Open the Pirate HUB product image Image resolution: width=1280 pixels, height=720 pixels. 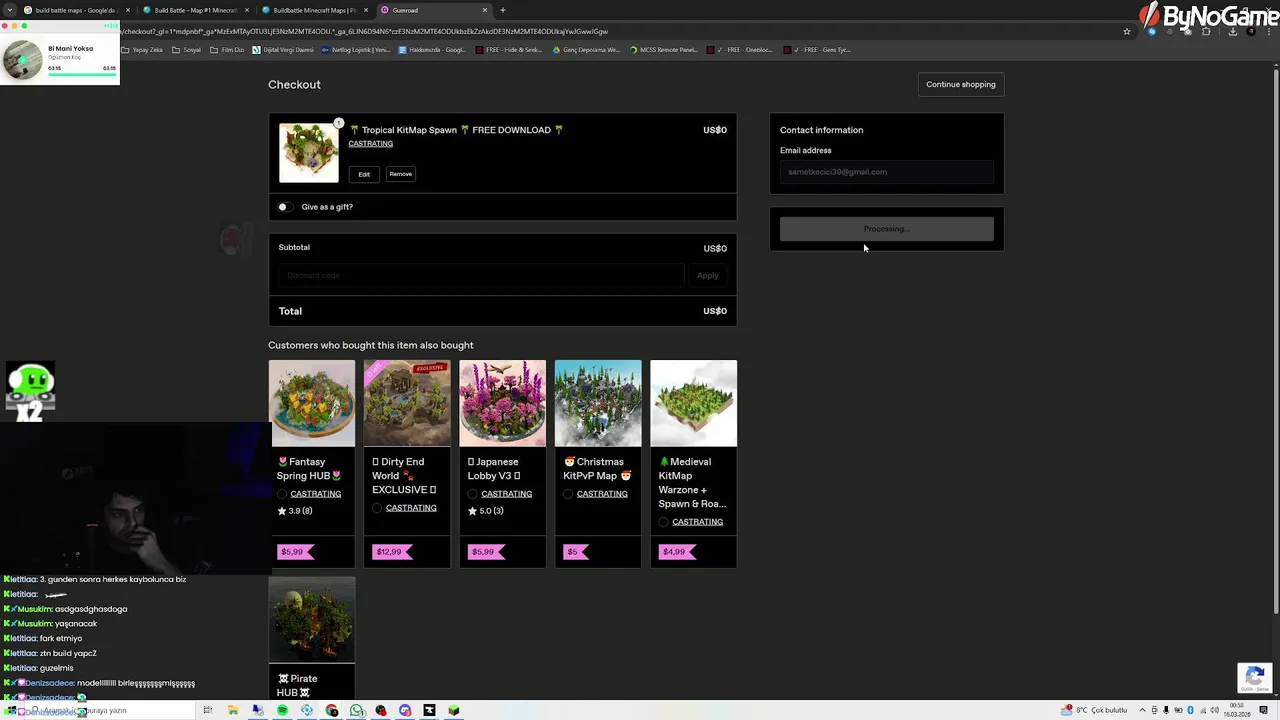click(311, 620)
